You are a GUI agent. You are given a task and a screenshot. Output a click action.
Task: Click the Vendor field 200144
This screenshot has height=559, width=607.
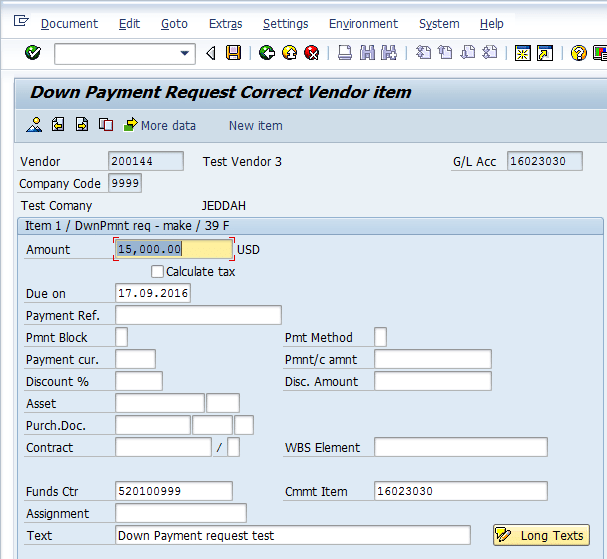(x=146, y=161)
